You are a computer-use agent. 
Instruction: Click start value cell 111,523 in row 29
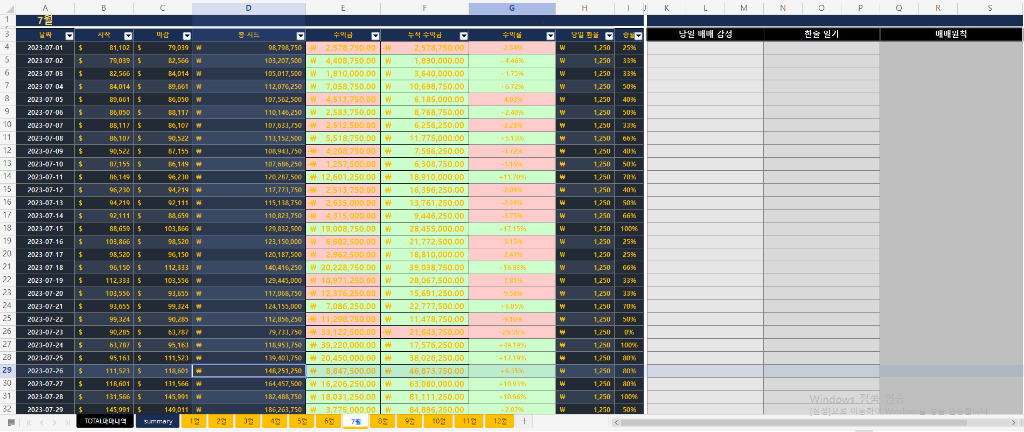pyautogui.click(x=104, y=370)
